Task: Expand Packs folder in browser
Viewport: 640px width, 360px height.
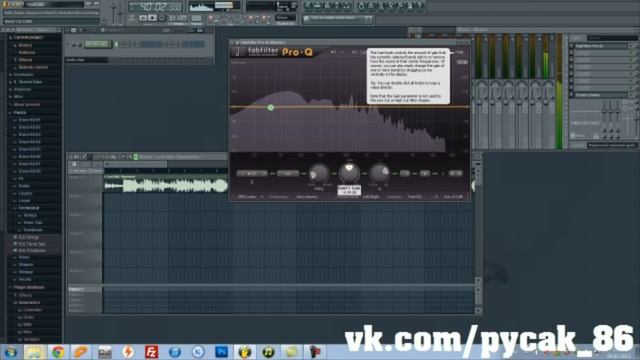Action: 19,112
